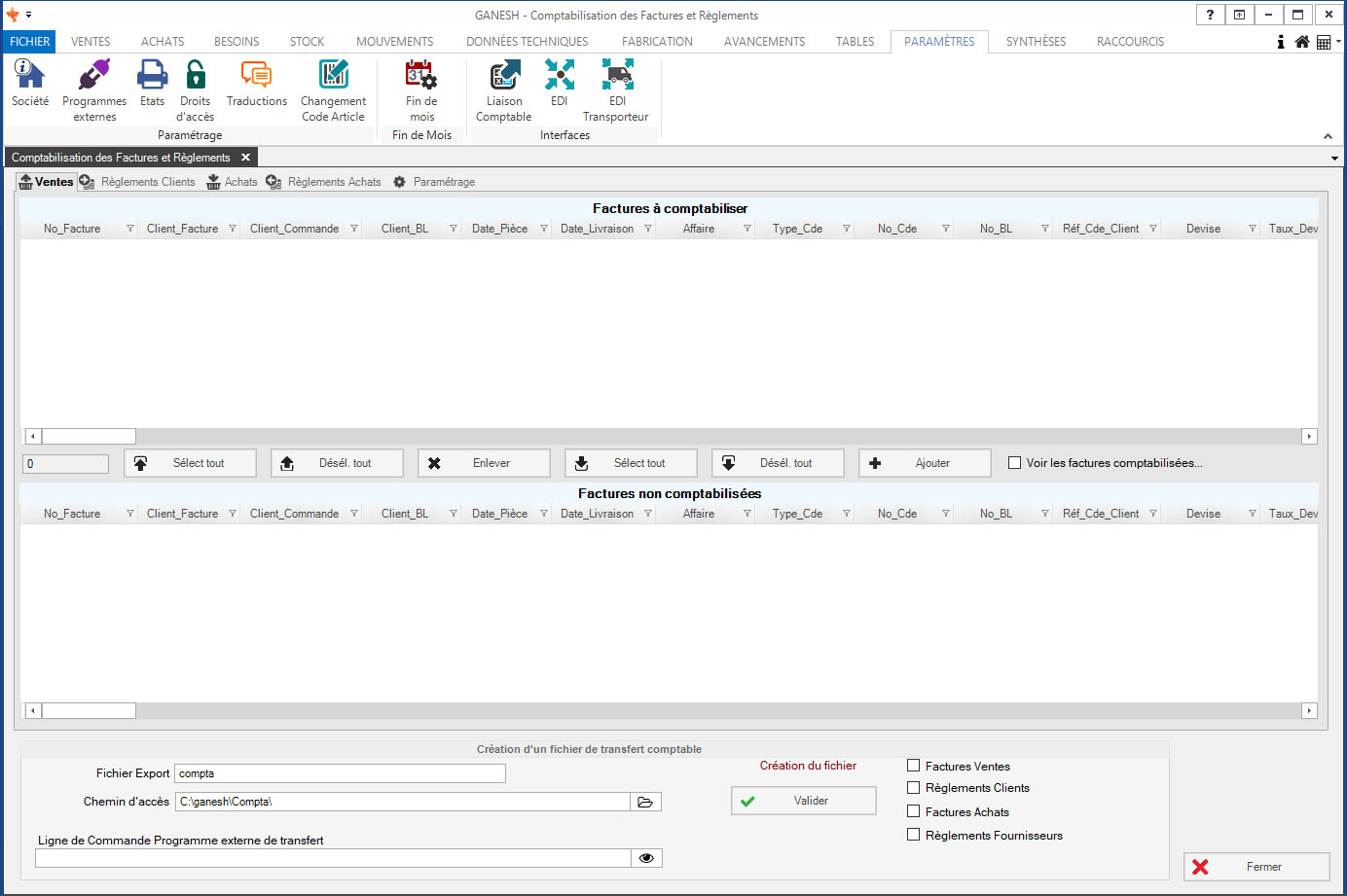
Task: Open the No_Facture column filter in Factures à comptabiliser
Action: [130, 229]
